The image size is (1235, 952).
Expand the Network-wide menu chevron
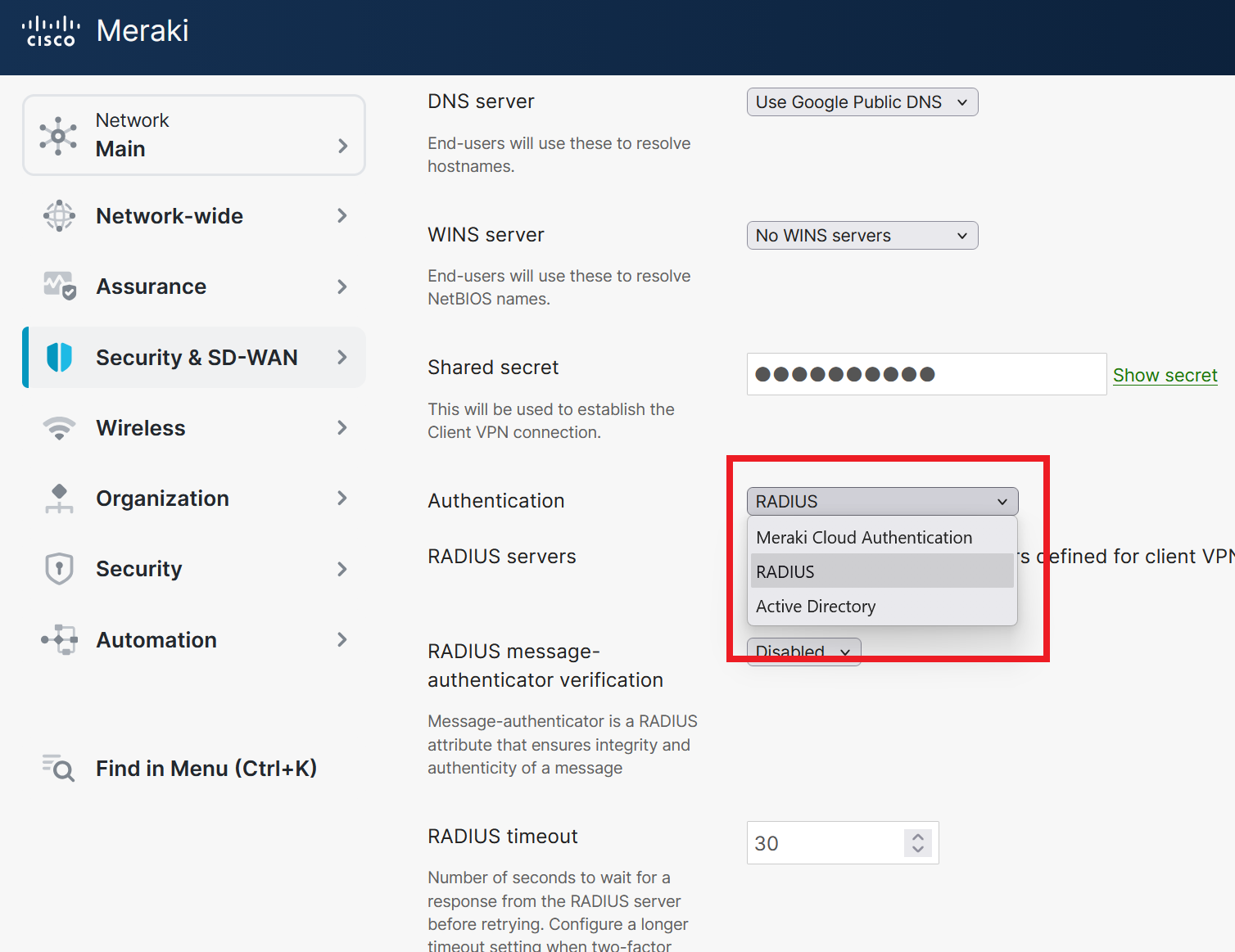coord(342,216)
